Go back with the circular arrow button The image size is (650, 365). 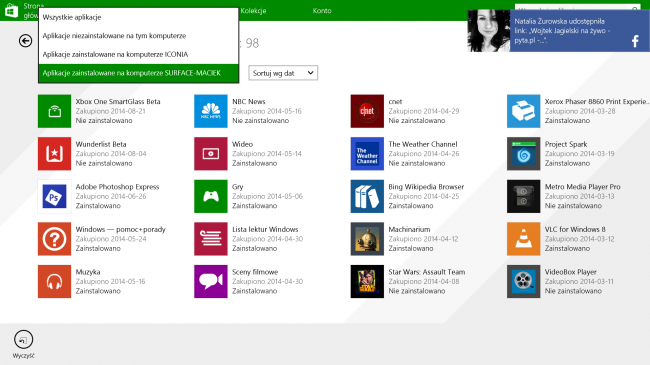click(x=25, y=41)
